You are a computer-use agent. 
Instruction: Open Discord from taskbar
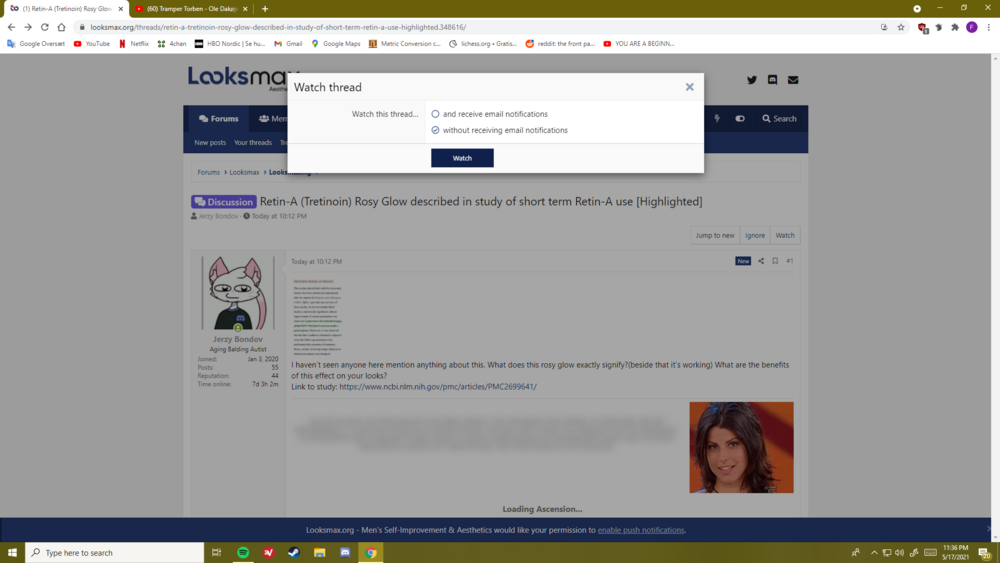coord(345,552)
